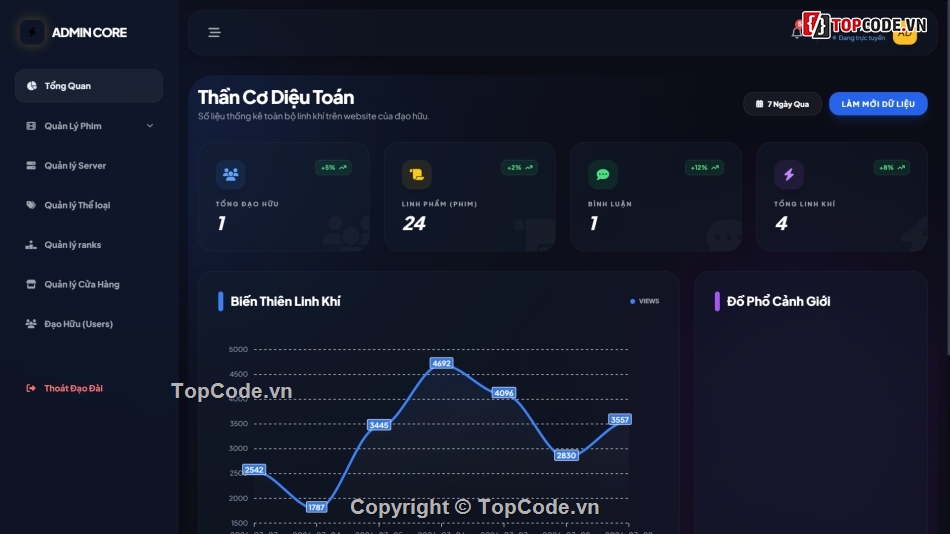The width and height of the screenshot is (950, 534).
Task: Click the +12% trend badge
Action: tap(704, 167)
